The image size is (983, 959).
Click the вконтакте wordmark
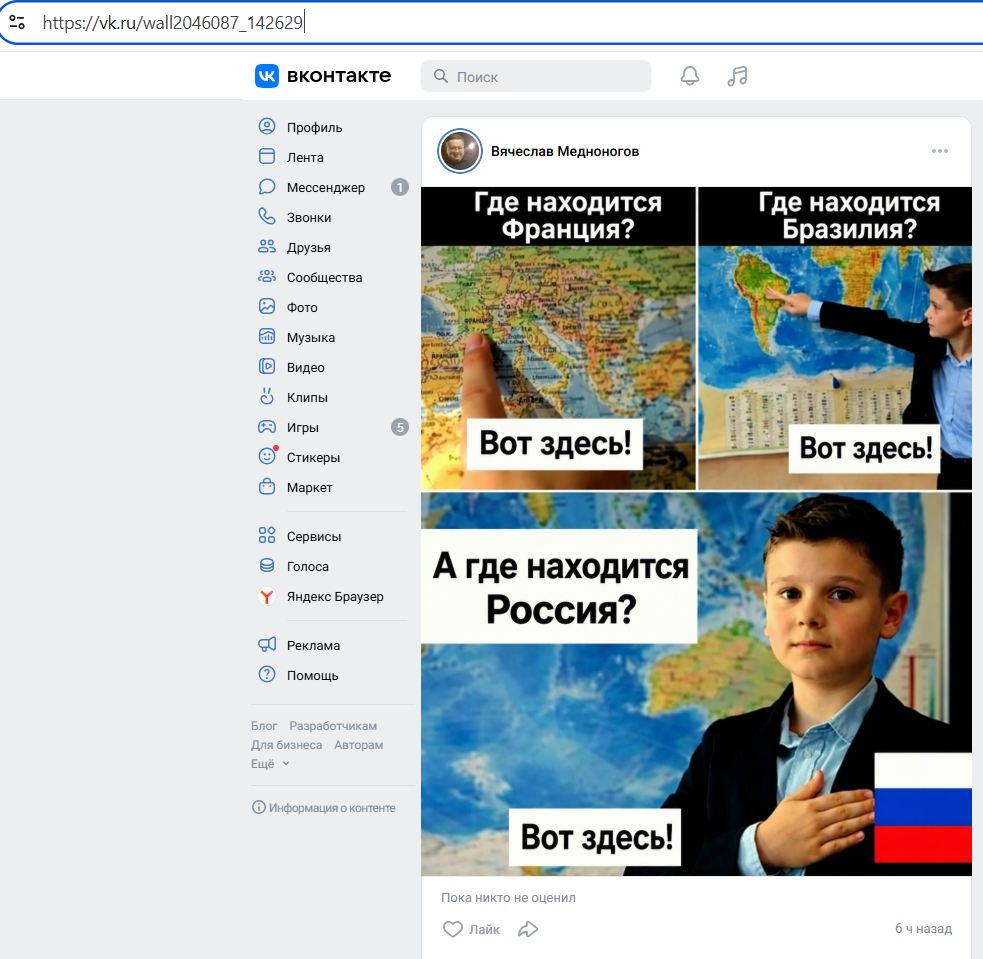click(x=339, y=76)
